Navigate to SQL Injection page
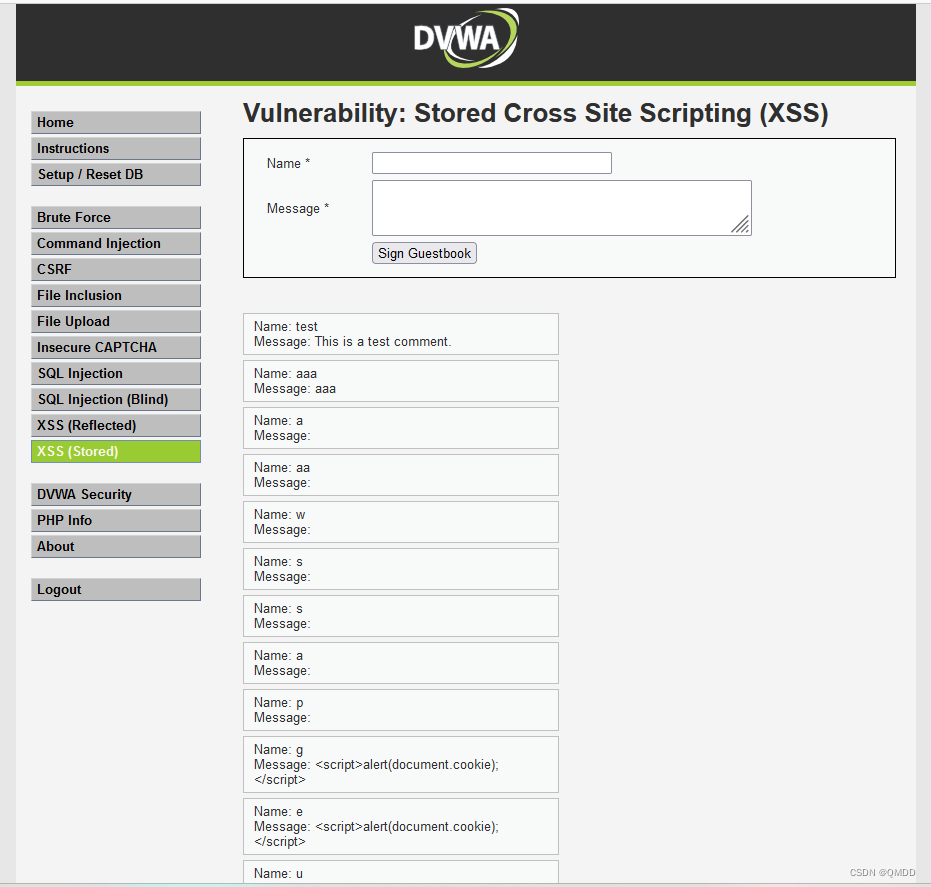 (115, 373)
